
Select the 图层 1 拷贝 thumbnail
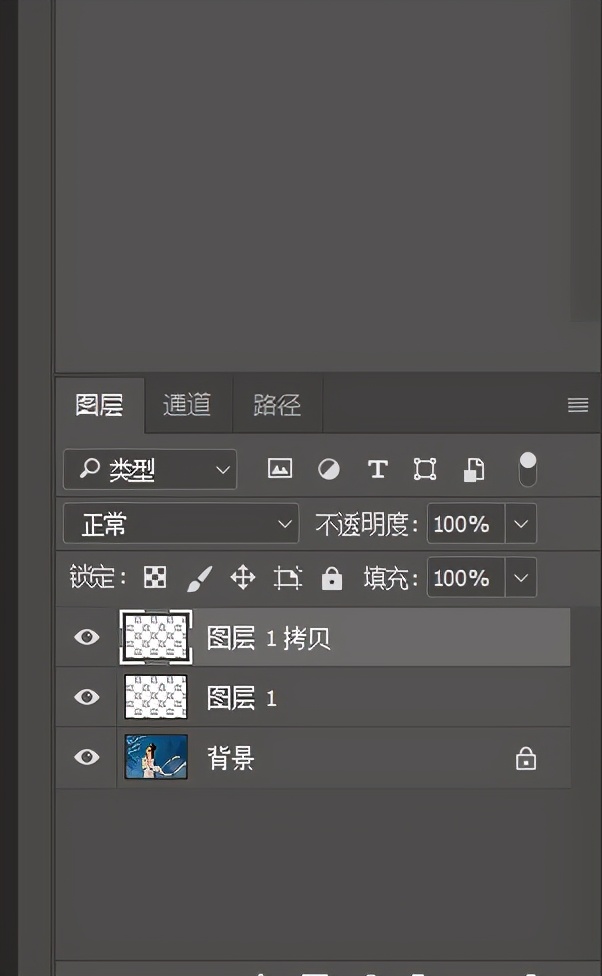[x=156, y=637]
